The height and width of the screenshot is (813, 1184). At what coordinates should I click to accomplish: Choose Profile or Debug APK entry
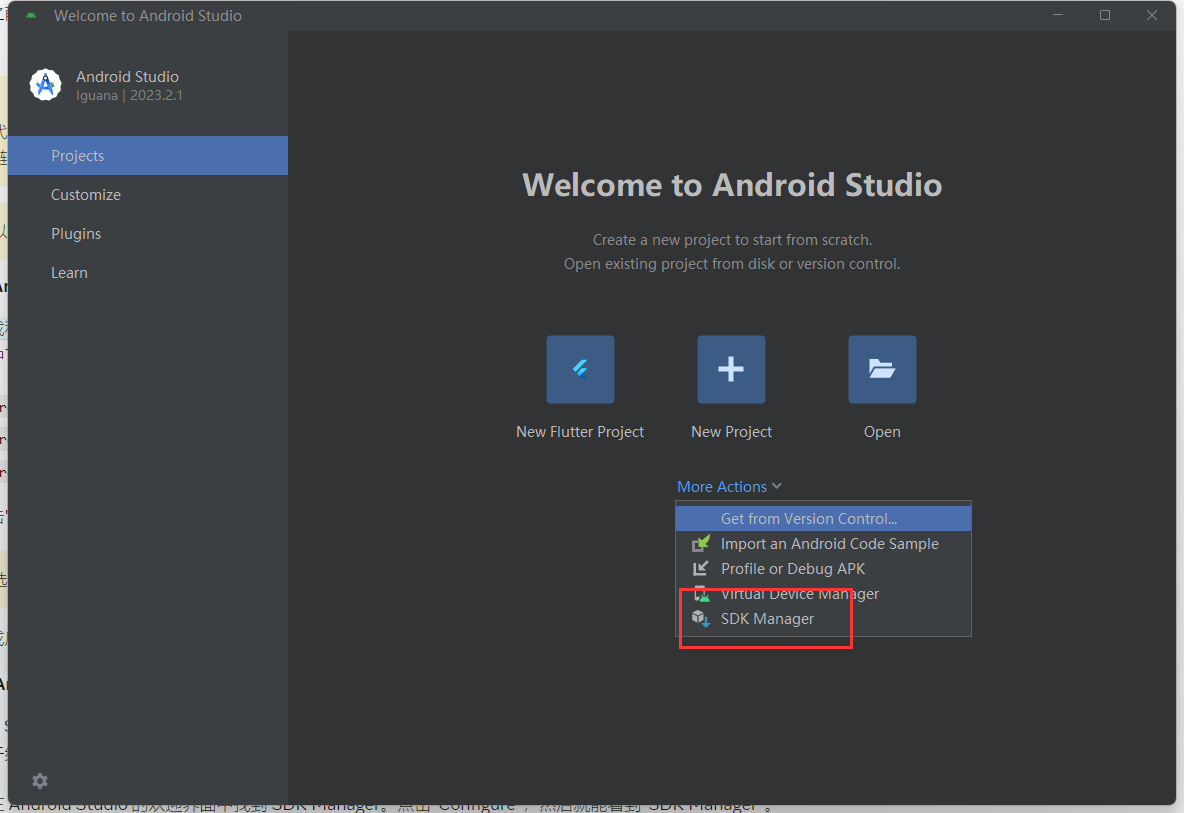[x=823, y=568]
